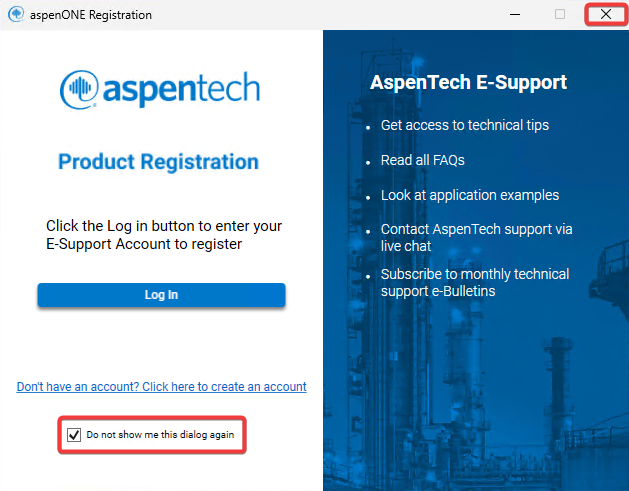The height and width of the screenshot is (491, 629).
Task: Uncheck the 'Do not show me this dialog again' checkbox
Action: point(74,436)
